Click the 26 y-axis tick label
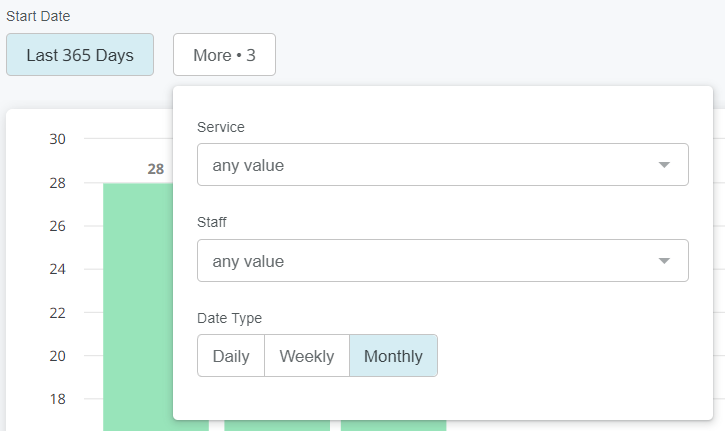Viewport: 725px width, 431px height. click(x=57, y=226)
